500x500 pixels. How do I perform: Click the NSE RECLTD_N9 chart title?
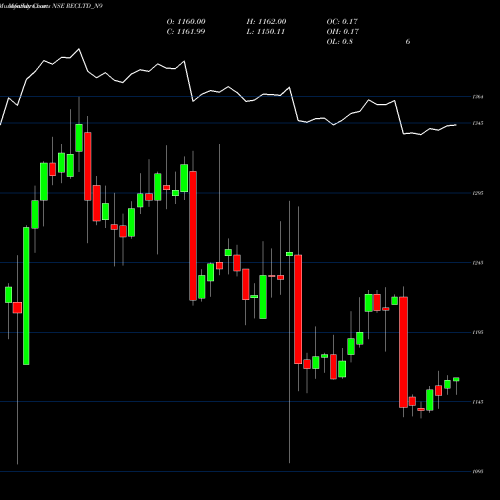click(77, 6)
